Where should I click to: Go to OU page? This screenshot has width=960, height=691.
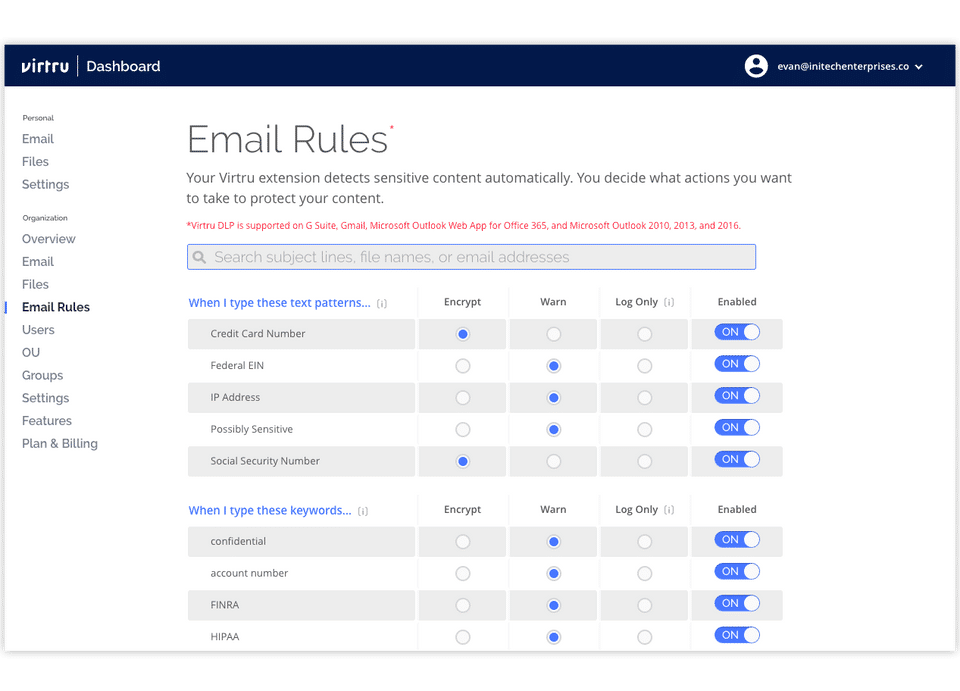[31, 353]
